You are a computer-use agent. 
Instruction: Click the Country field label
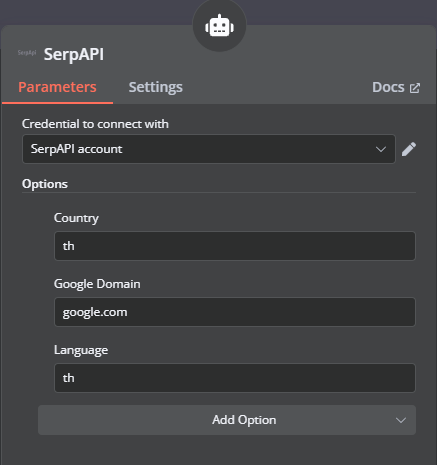pyautogui.click(x=76, y=218)
